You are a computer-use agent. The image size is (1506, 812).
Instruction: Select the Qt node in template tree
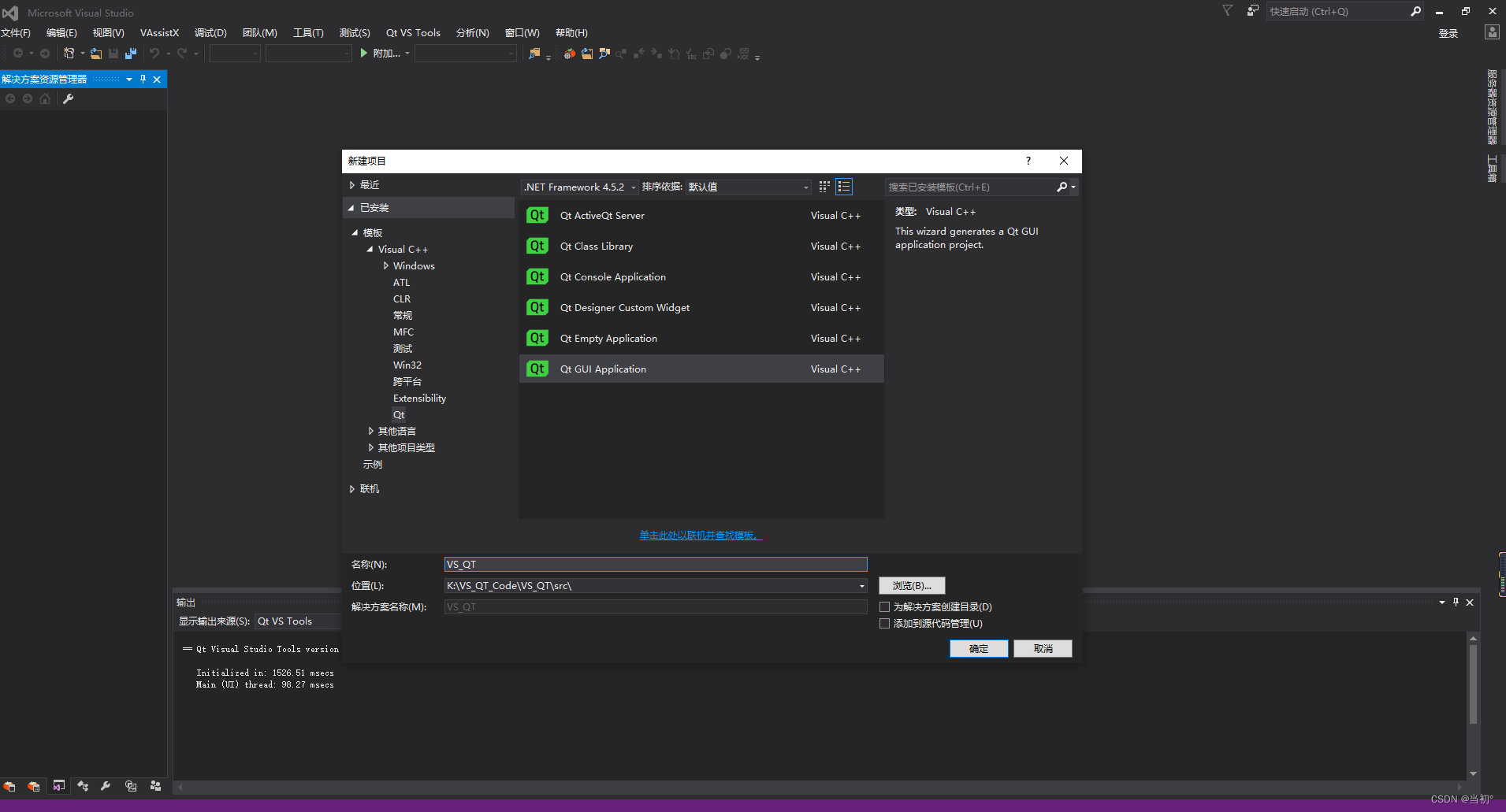coord(399,415)
